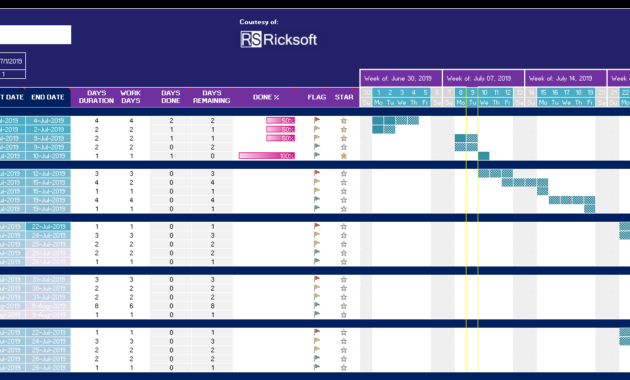Screen dimensions: 630x380
Task: Click the Gantt bar in the 12-Jul-2019 row
Action: point(495,174)
